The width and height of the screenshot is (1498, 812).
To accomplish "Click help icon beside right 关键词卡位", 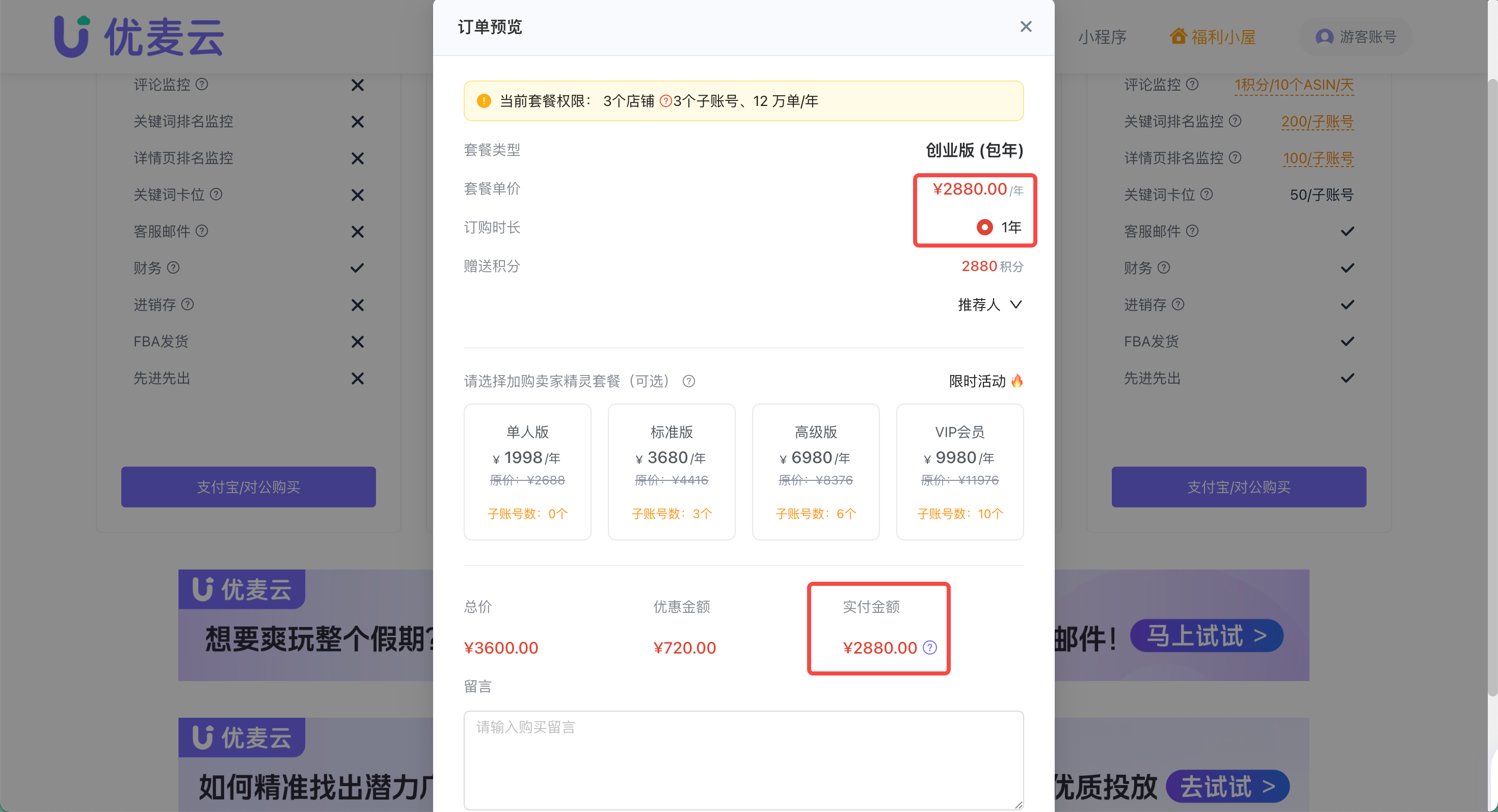I will (1207, 194).
